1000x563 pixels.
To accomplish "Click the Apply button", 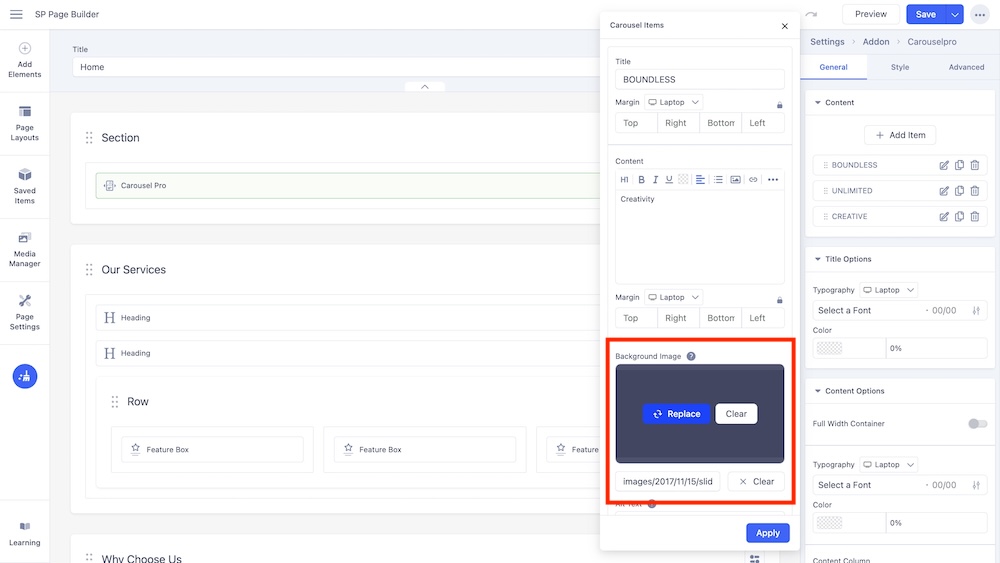I will coord(768,533).
